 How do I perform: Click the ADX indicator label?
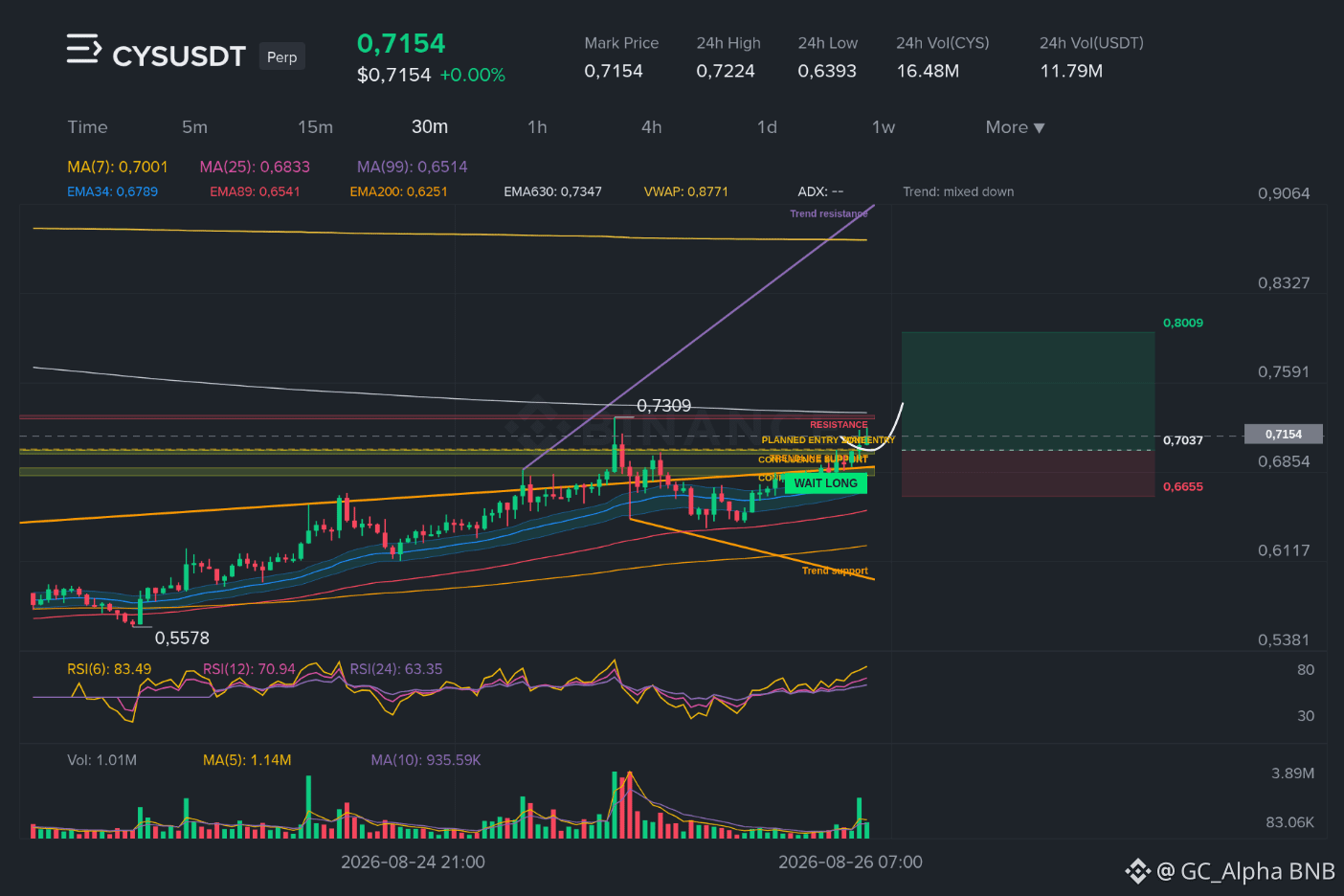pos(820,191)
